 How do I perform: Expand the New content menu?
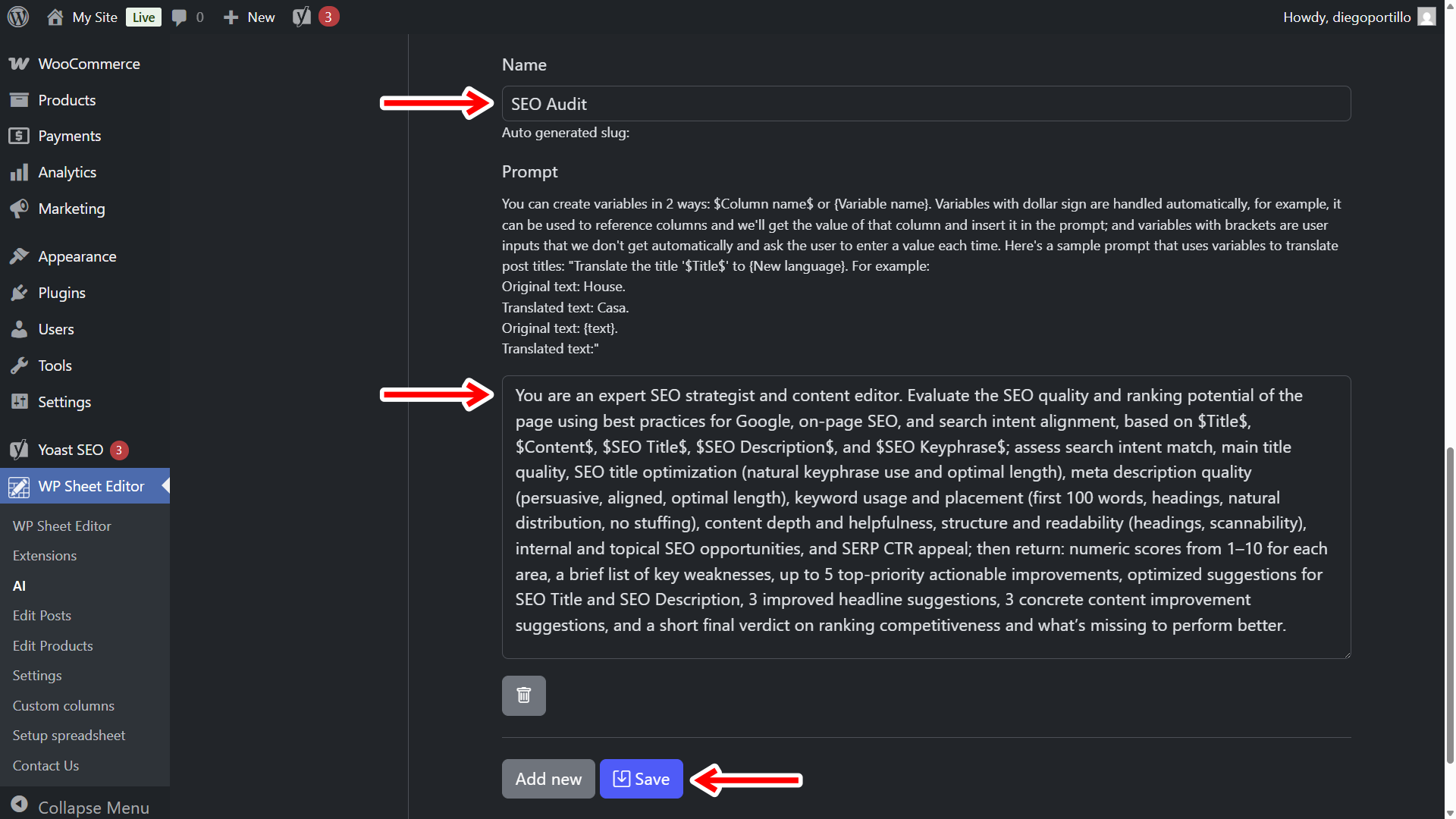(x=249, y=17)
